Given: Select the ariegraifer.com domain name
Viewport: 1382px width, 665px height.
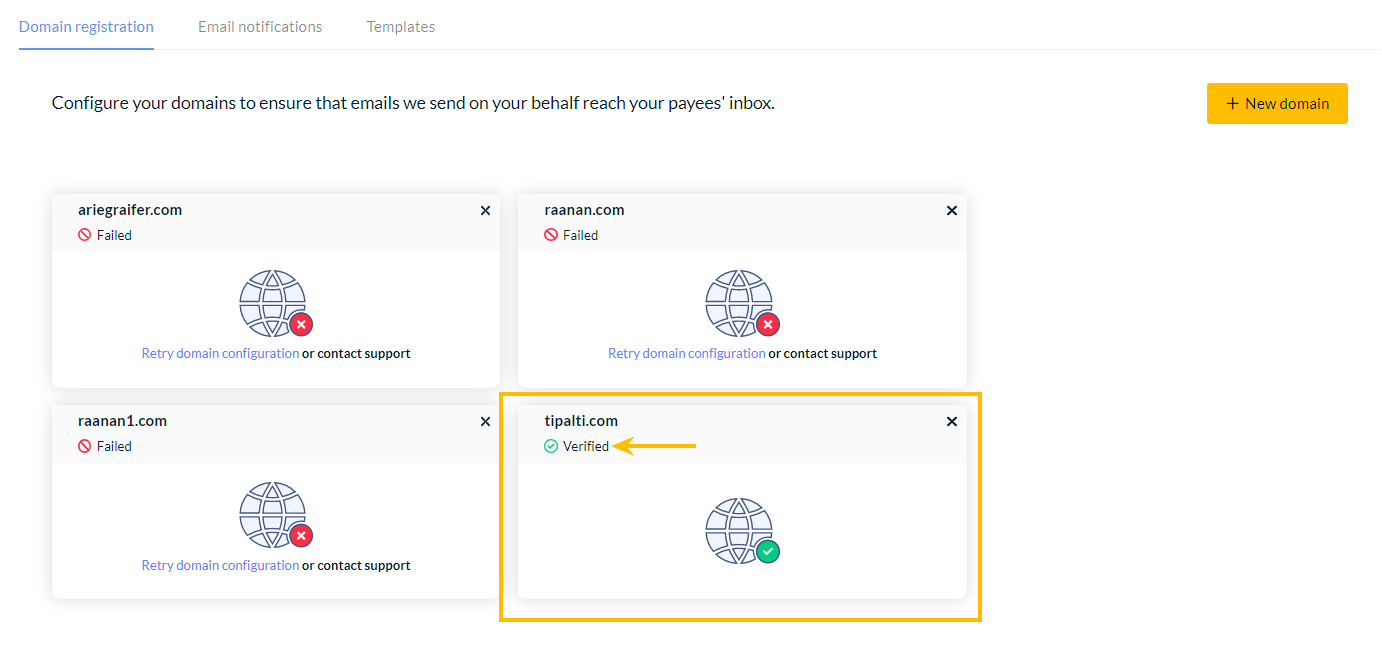Looking at the screenshot, I should [x=130, y=210].
